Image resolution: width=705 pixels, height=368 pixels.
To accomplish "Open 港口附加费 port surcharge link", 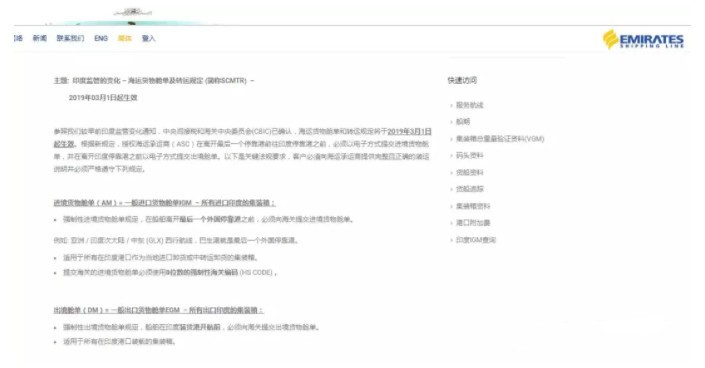I will [473, 223].
